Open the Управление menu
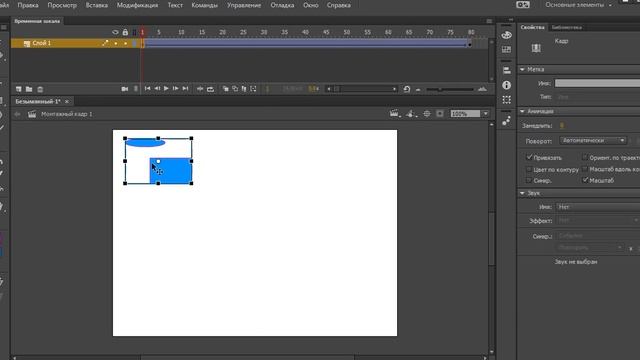 [x=244, y=5]
